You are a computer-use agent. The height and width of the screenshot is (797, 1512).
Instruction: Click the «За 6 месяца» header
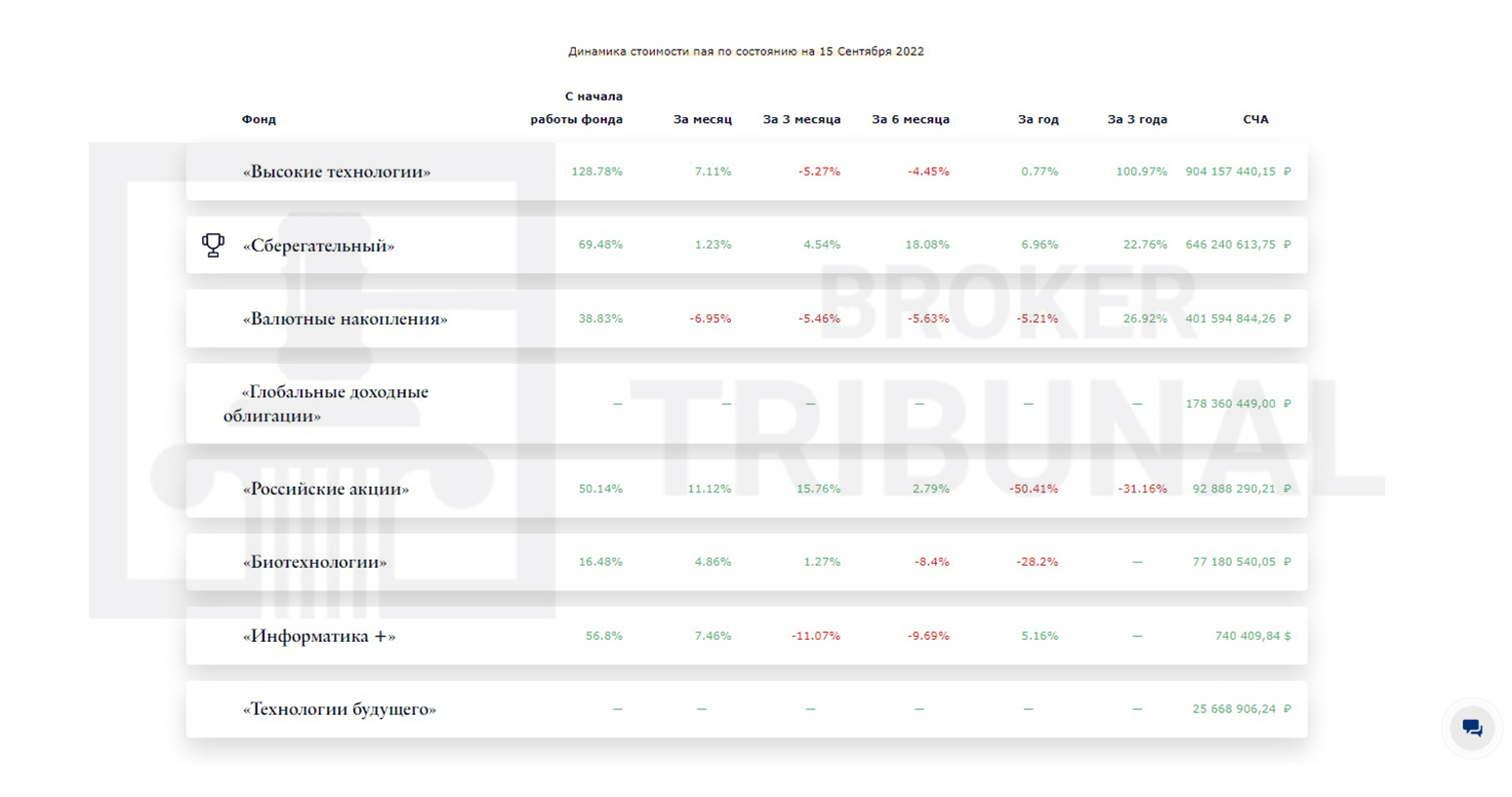[x=911, y=119]
